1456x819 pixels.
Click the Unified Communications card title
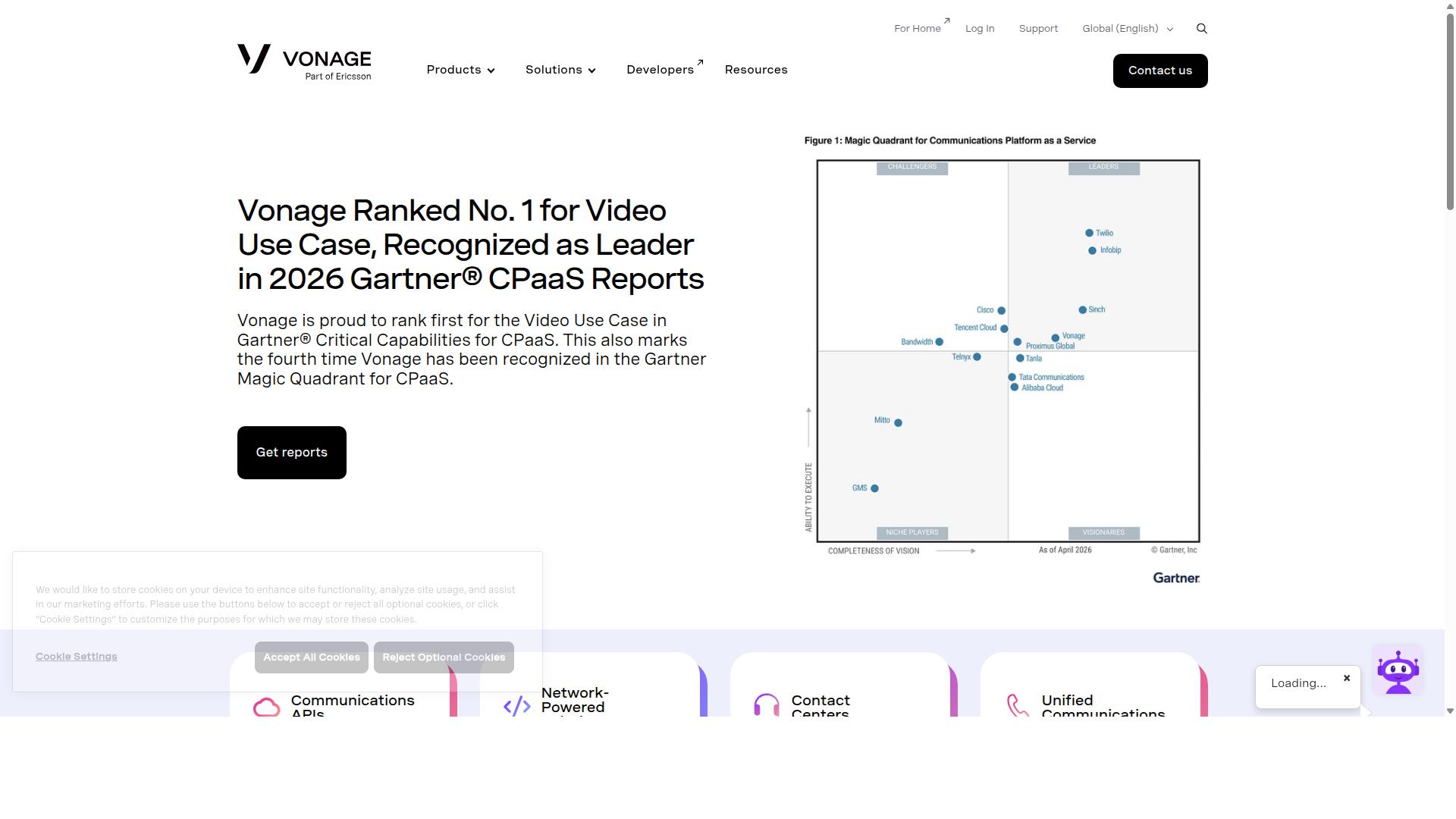[x=1103, y=707]
